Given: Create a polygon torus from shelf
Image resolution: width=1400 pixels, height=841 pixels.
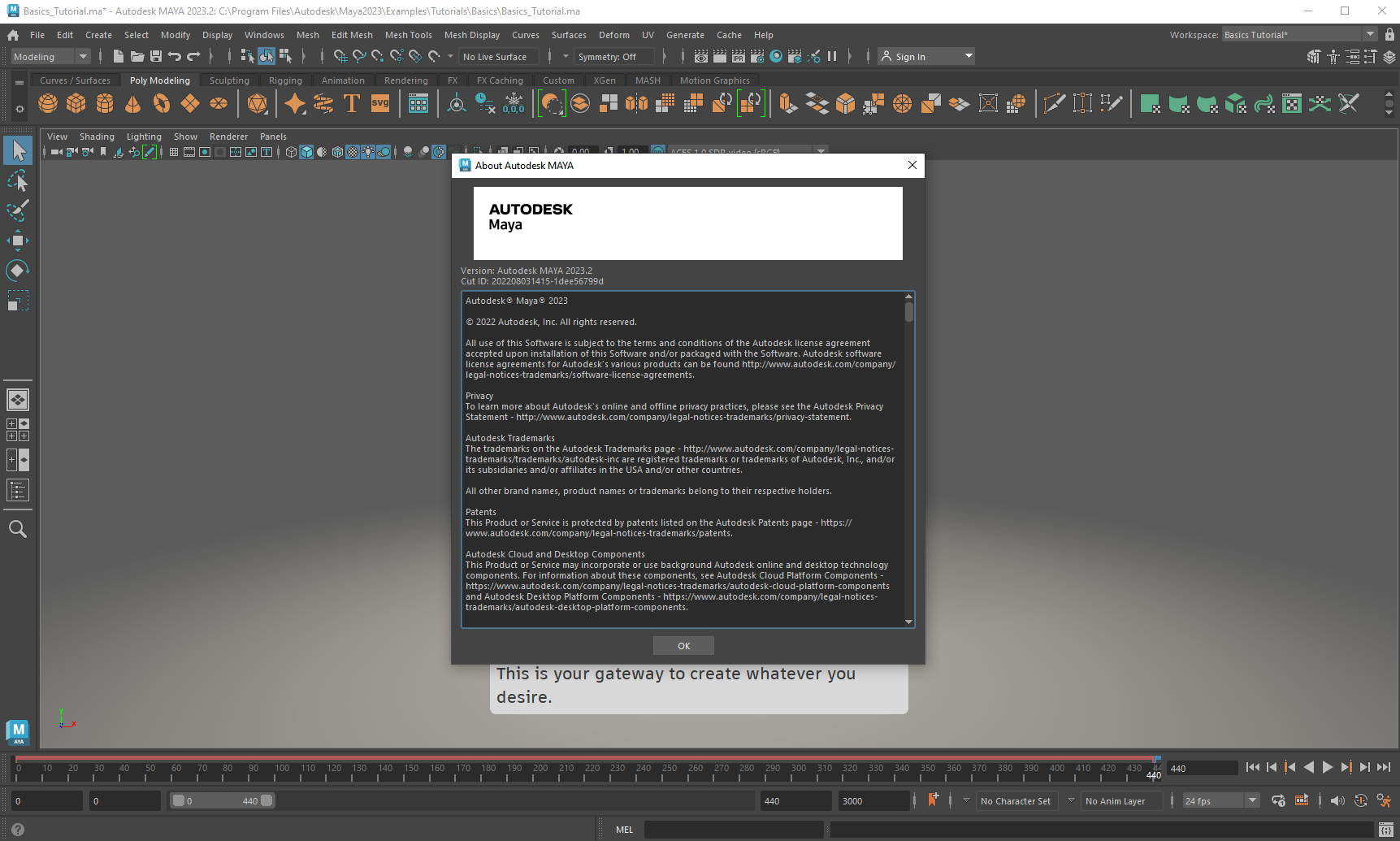Looking at the screenshot, I should pos(162,103).
